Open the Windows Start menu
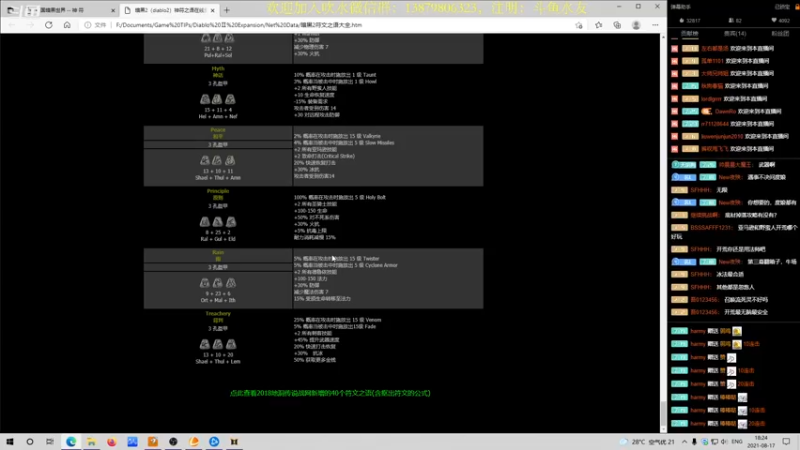The width and height of the screenshot is (800, 450). (x=10, y=442)
